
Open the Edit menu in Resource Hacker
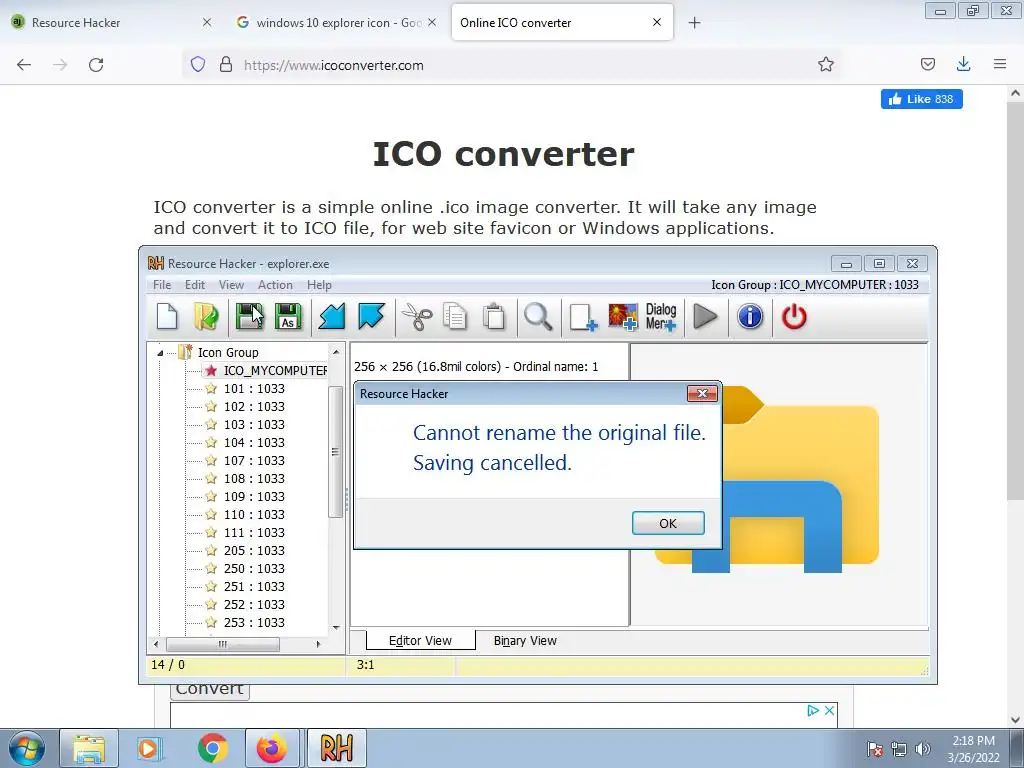(195, 285)
